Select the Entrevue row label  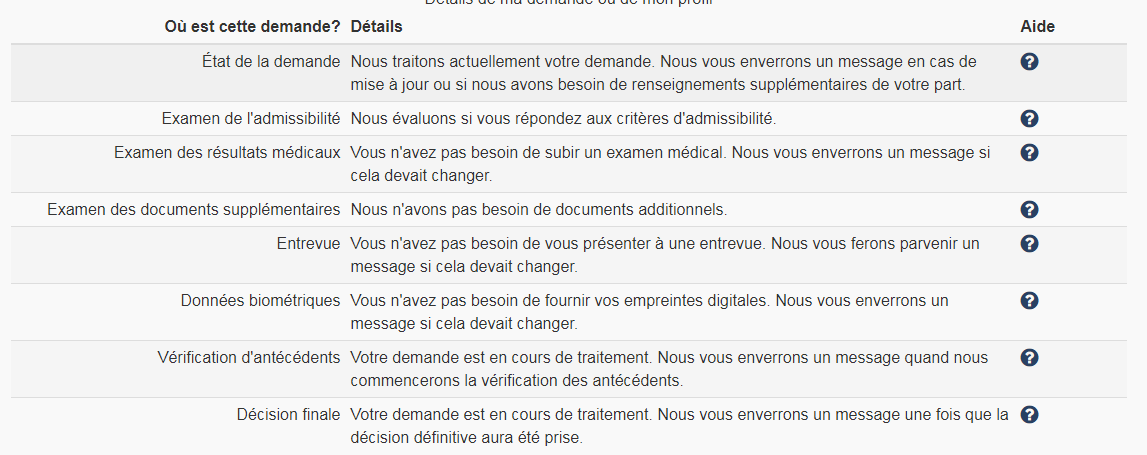click(x=308, y=244)
